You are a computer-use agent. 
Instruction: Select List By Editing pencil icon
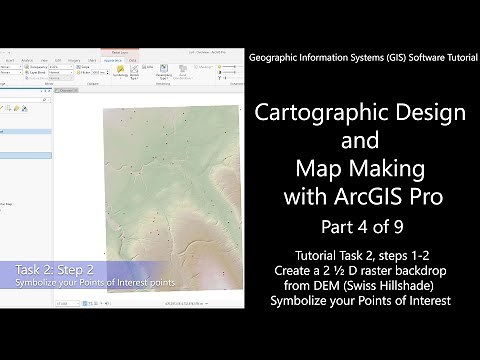coord(2,108)
